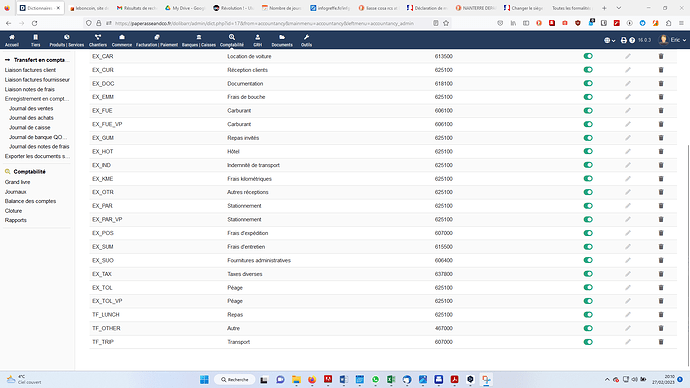Open the Tiers menu
The height and width of the screenshot is (388, 690).
[36, 40]
